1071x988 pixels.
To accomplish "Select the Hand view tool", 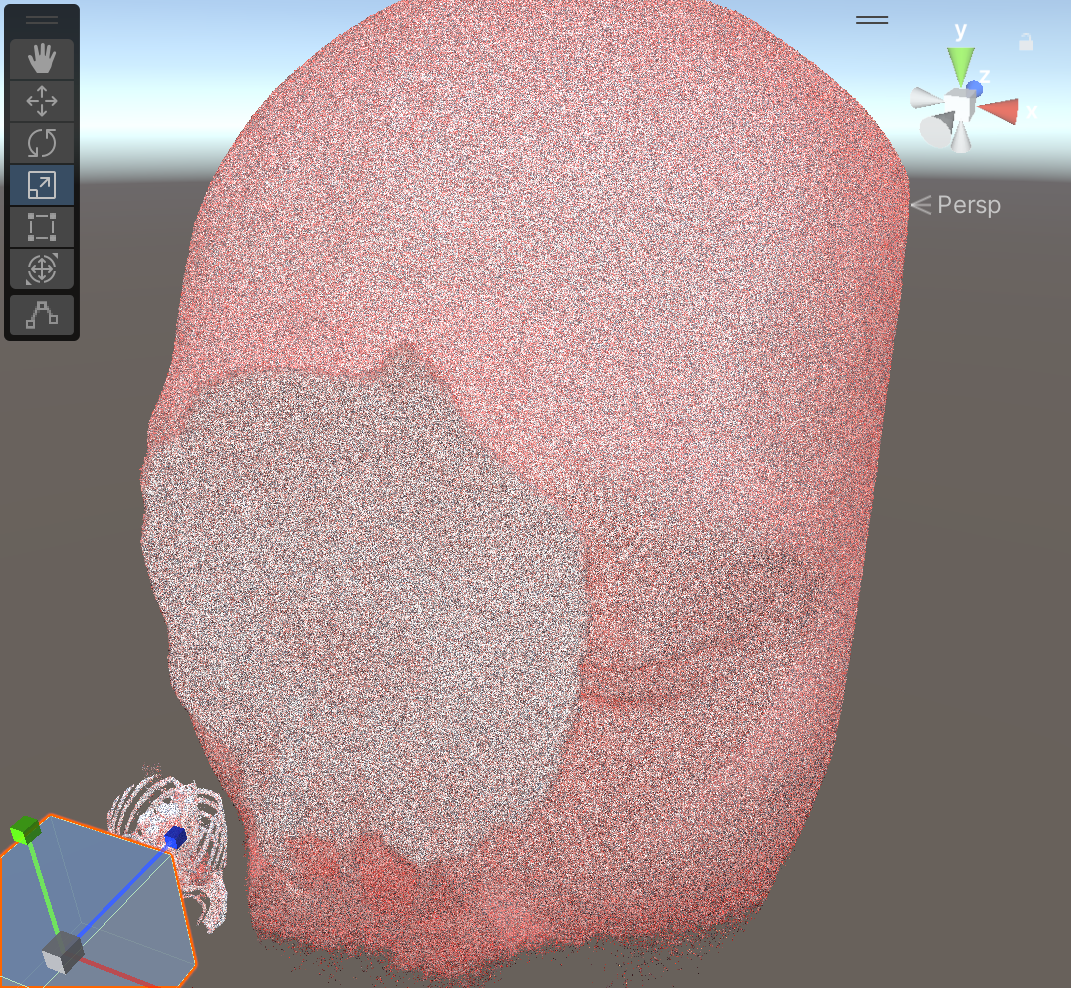I will 41,60.
